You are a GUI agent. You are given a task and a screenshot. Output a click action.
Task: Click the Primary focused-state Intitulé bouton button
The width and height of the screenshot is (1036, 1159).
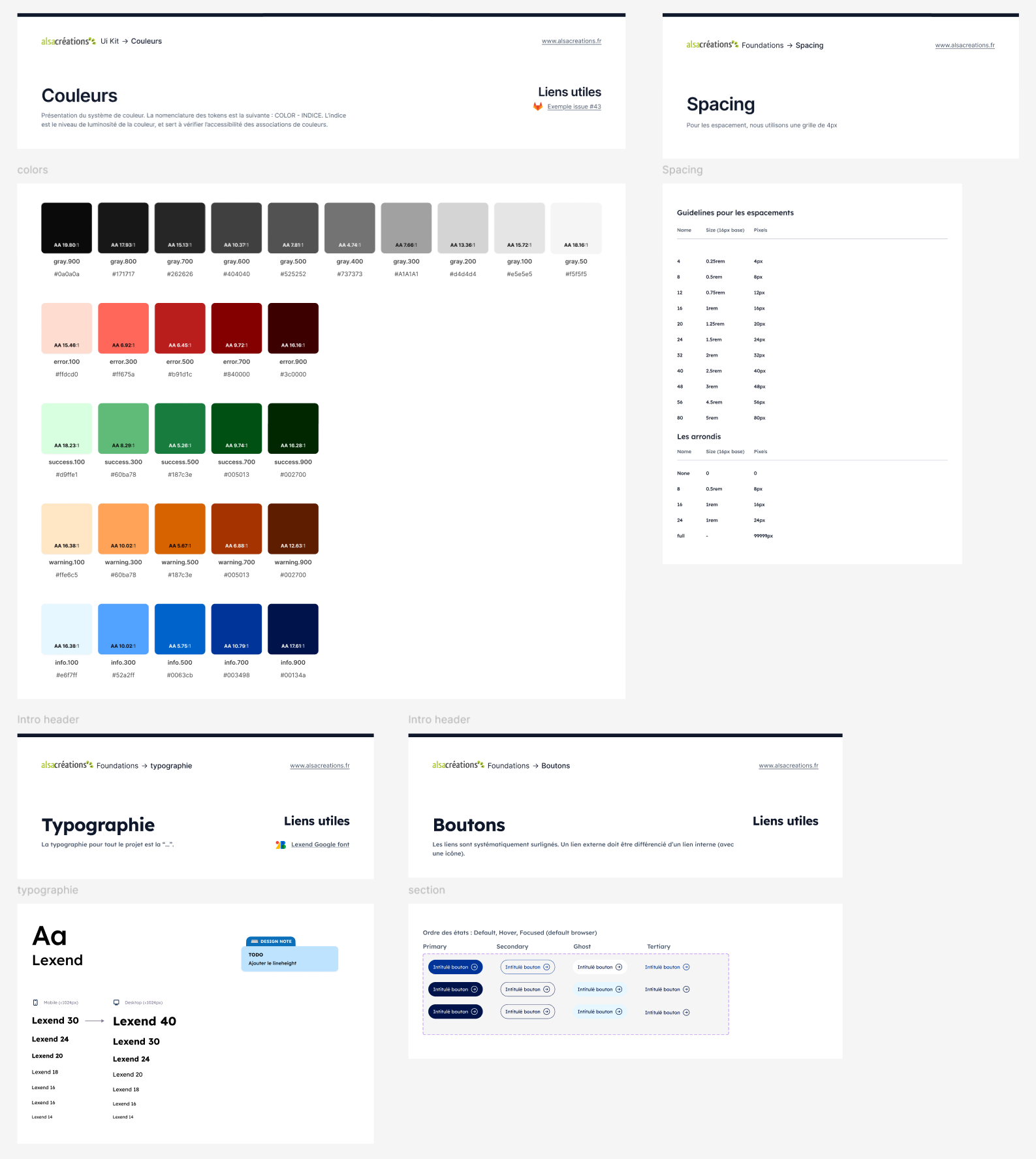[x=456, y=1011]
